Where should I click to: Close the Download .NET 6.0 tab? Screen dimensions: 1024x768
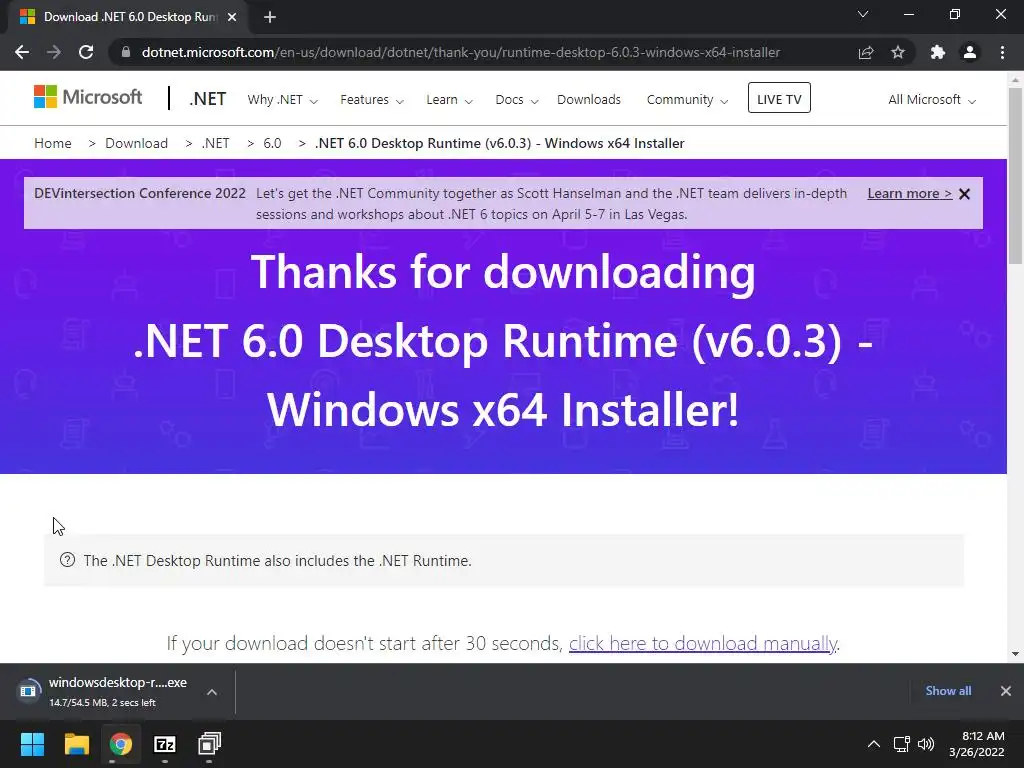tap(232, 17)
